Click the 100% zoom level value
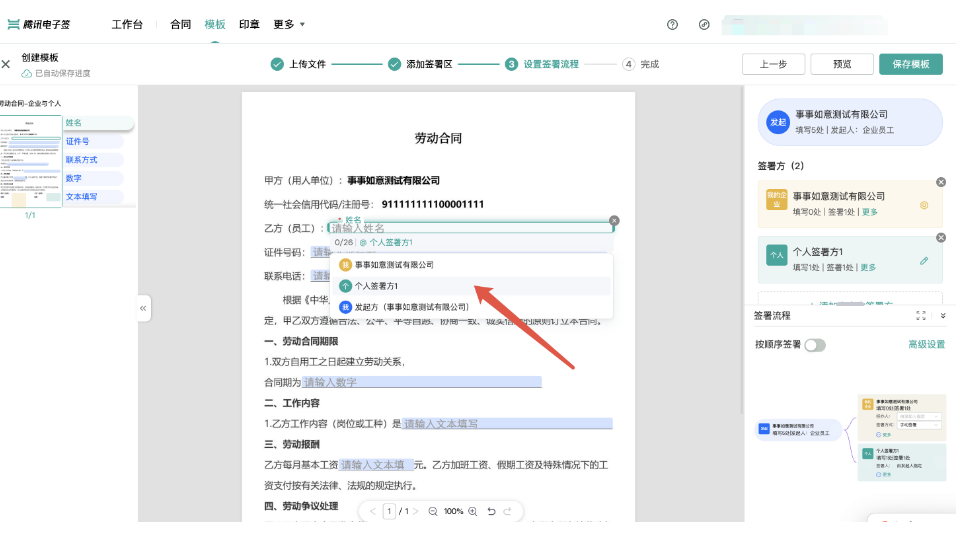Image resolution: width=956 pixels, height=560 pixels. tap(453, 511)
